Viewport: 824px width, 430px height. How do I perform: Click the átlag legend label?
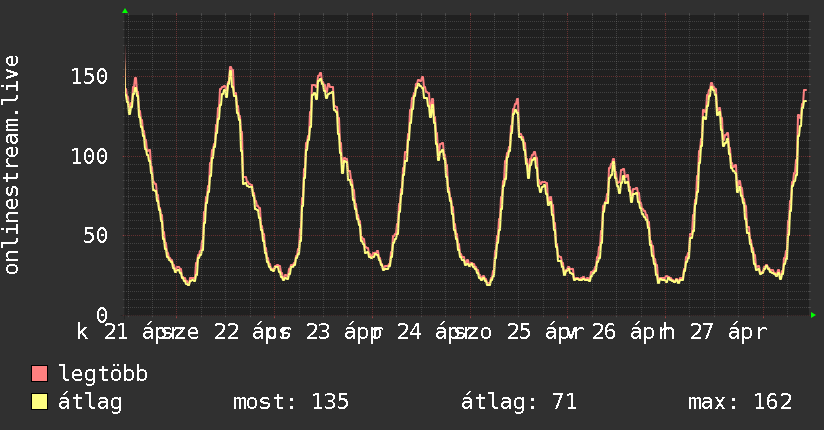click(x=90, y=402)
